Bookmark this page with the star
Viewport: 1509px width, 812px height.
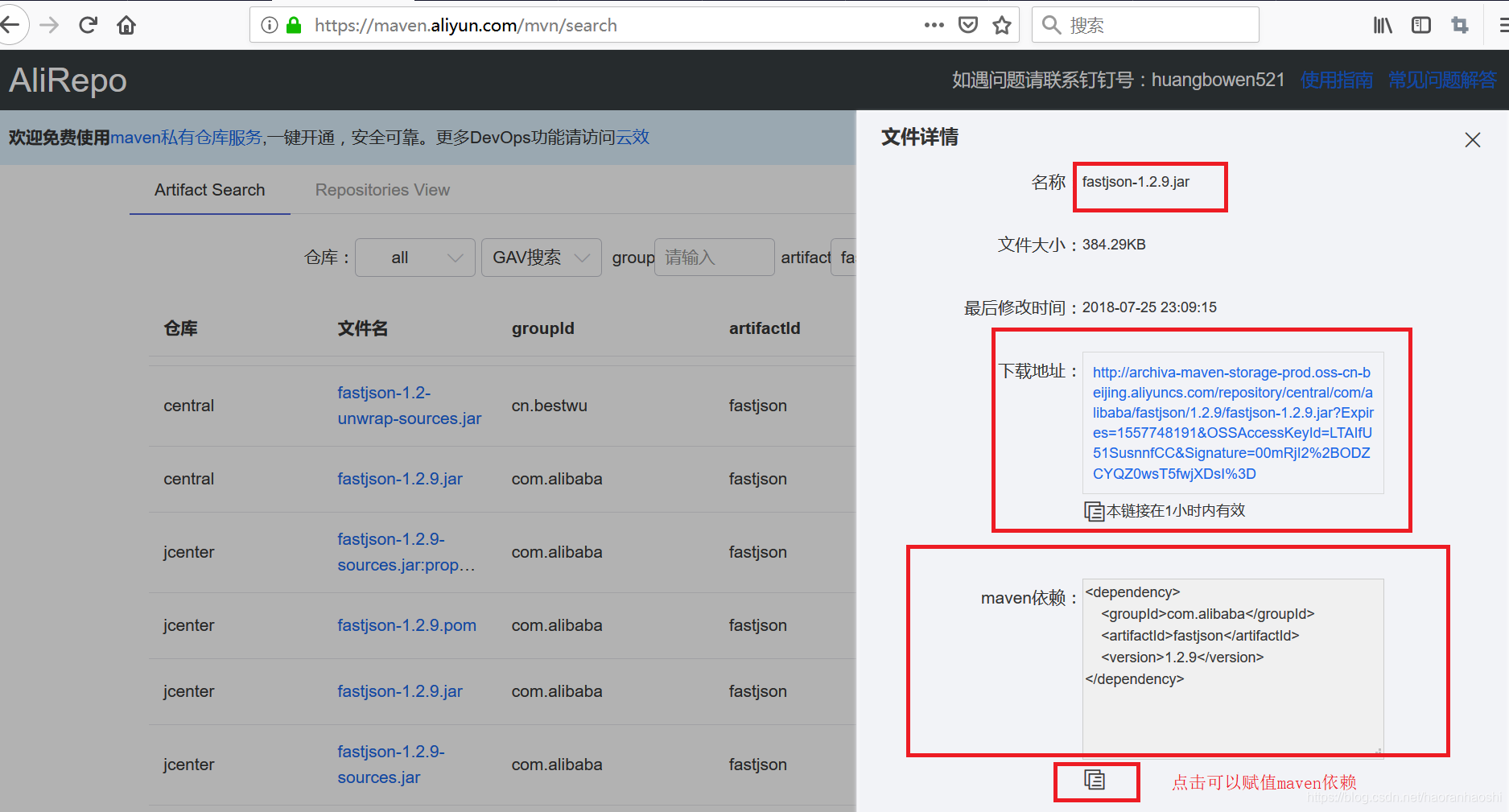click(1002, 25)
